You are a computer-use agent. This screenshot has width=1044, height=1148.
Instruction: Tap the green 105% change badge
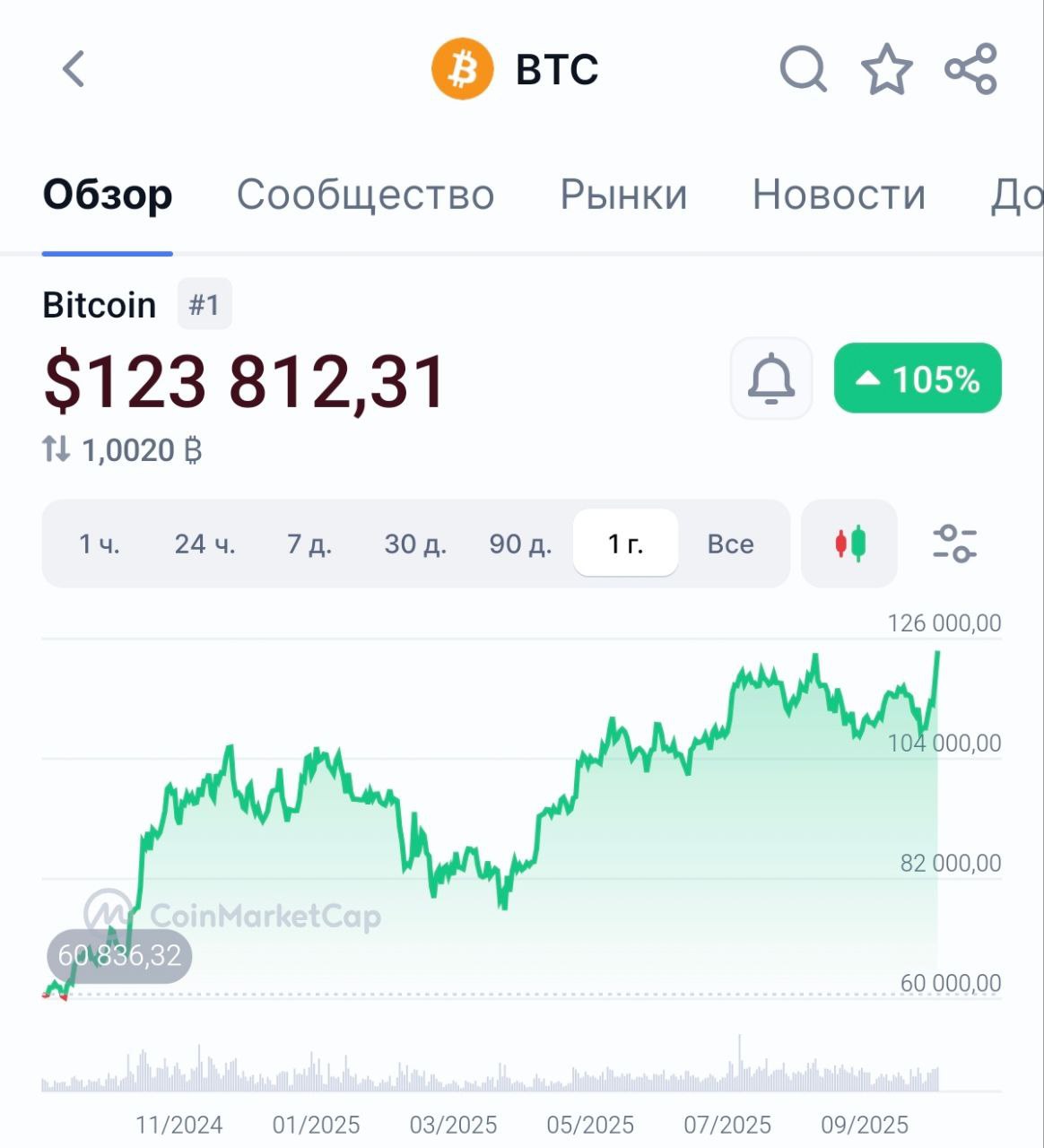point(918,378)
